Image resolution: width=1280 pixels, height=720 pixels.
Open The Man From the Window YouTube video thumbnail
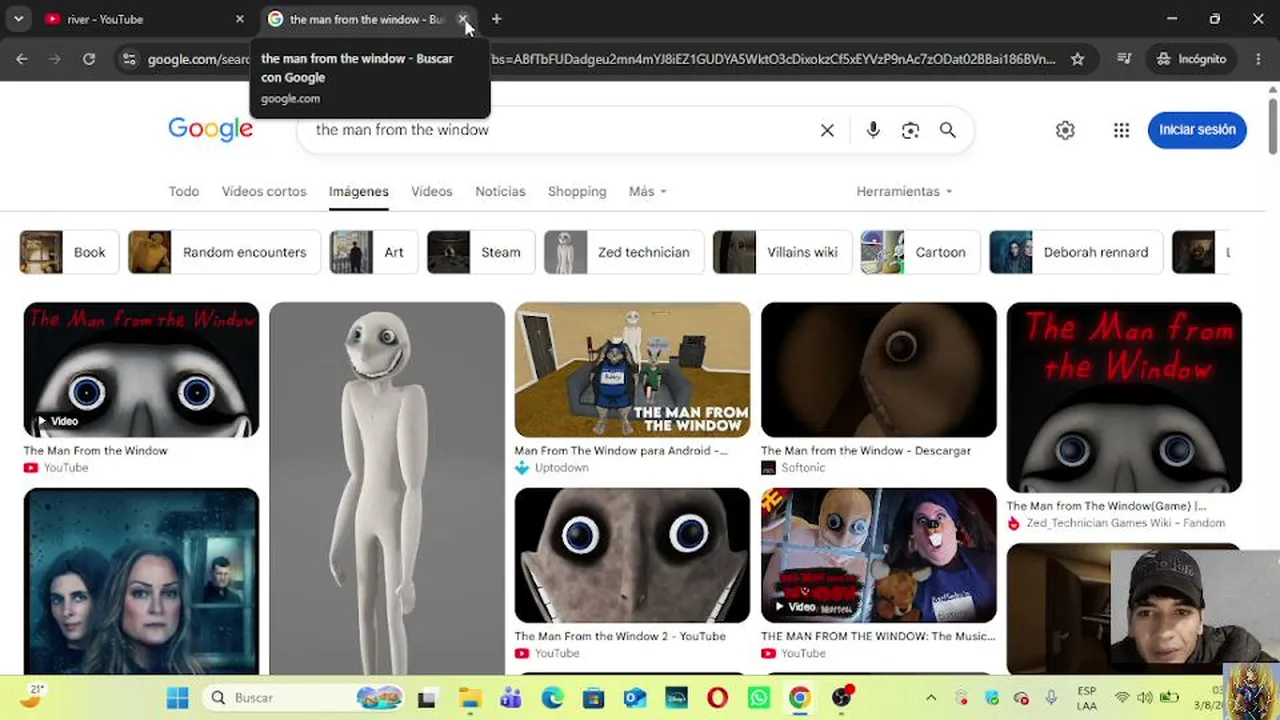click(141, 370)
